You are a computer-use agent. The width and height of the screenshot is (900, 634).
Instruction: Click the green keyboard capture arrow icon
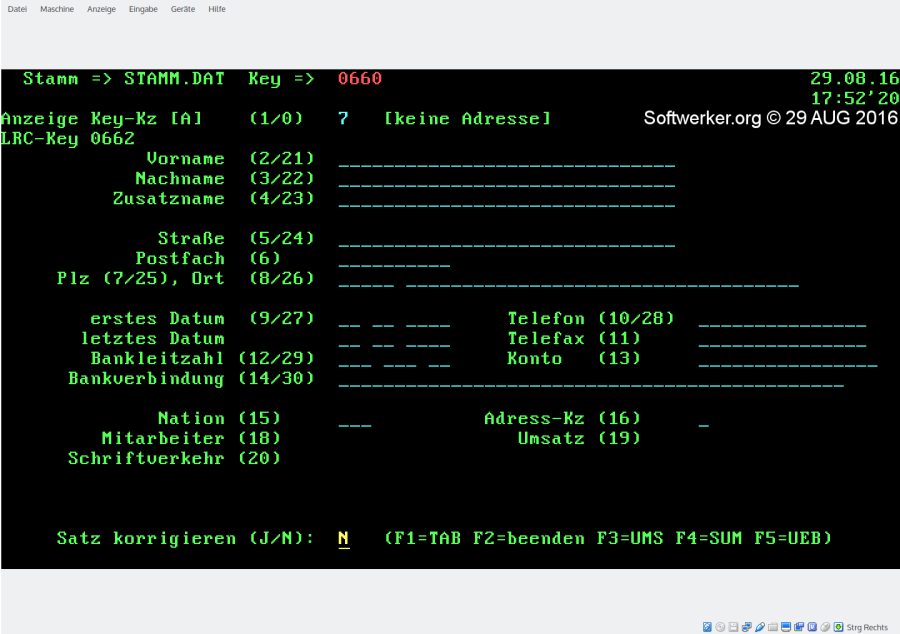pyautogui.click(x=838, y=627)
